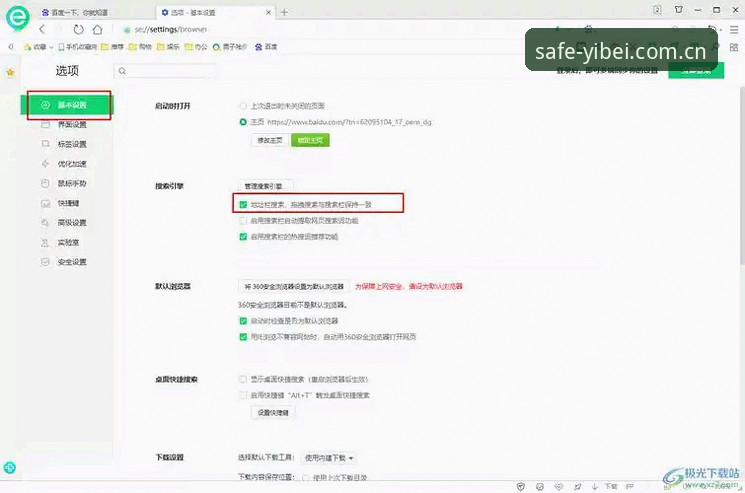
Task: Click magnifier icon in settings search
Action: (122, 71)
